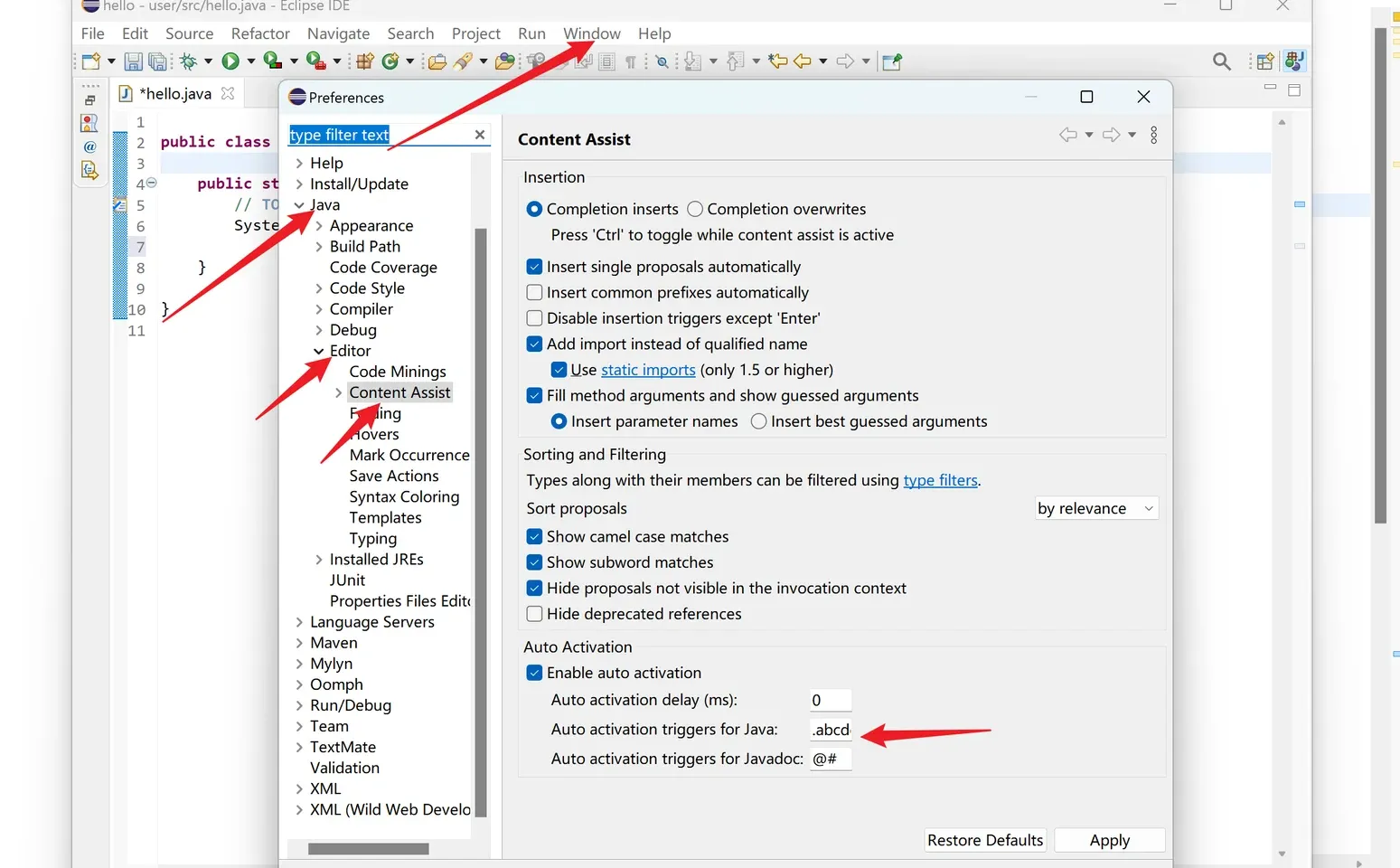Screen dimensions: 1400x868
Task: Click the New Java Class icon
Action: (390, 61)
